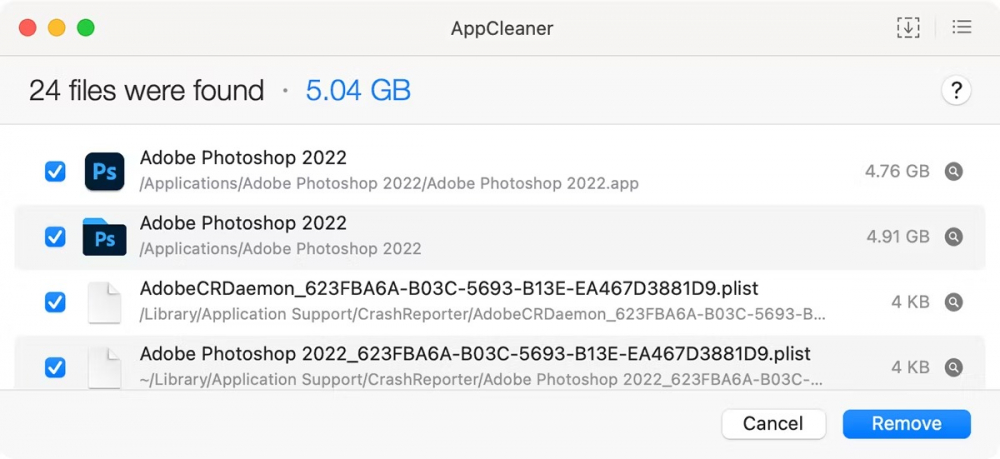Uncheck the Adobe Photoshop 2022 folder checkbox

click(x=56, y=237)
